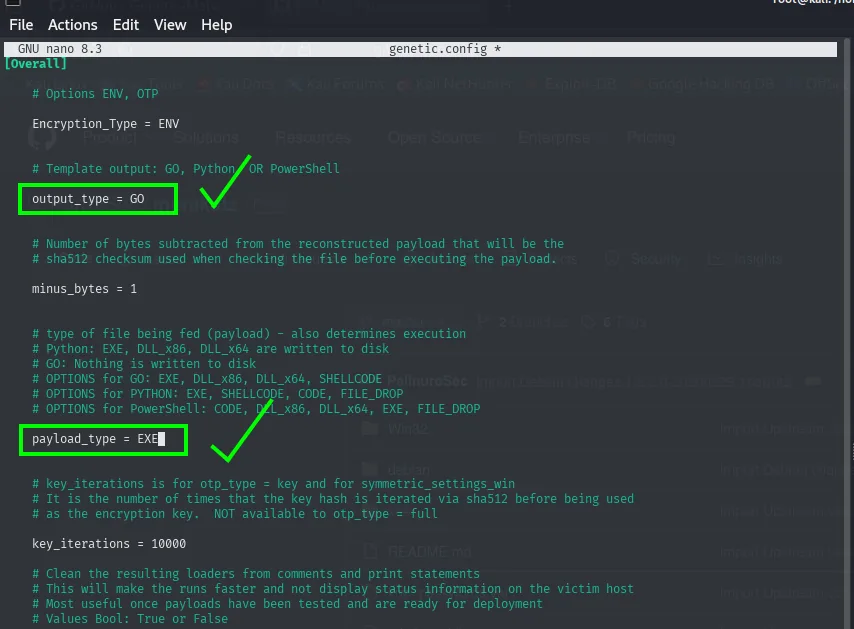
Task: Click the [Overall] section header
Action: point(36,64)
